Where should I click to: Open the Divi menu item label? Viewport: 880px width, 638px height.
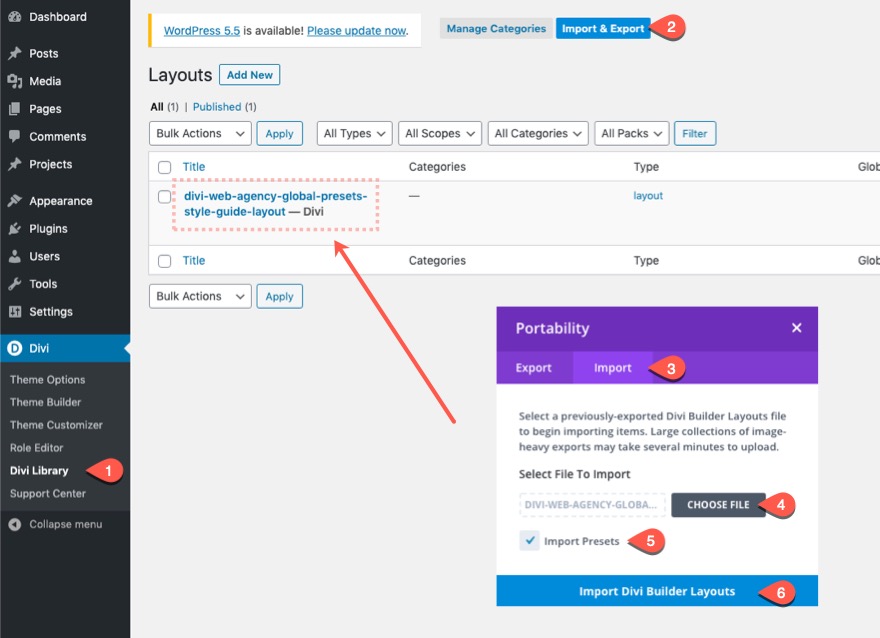pos(39,348)
